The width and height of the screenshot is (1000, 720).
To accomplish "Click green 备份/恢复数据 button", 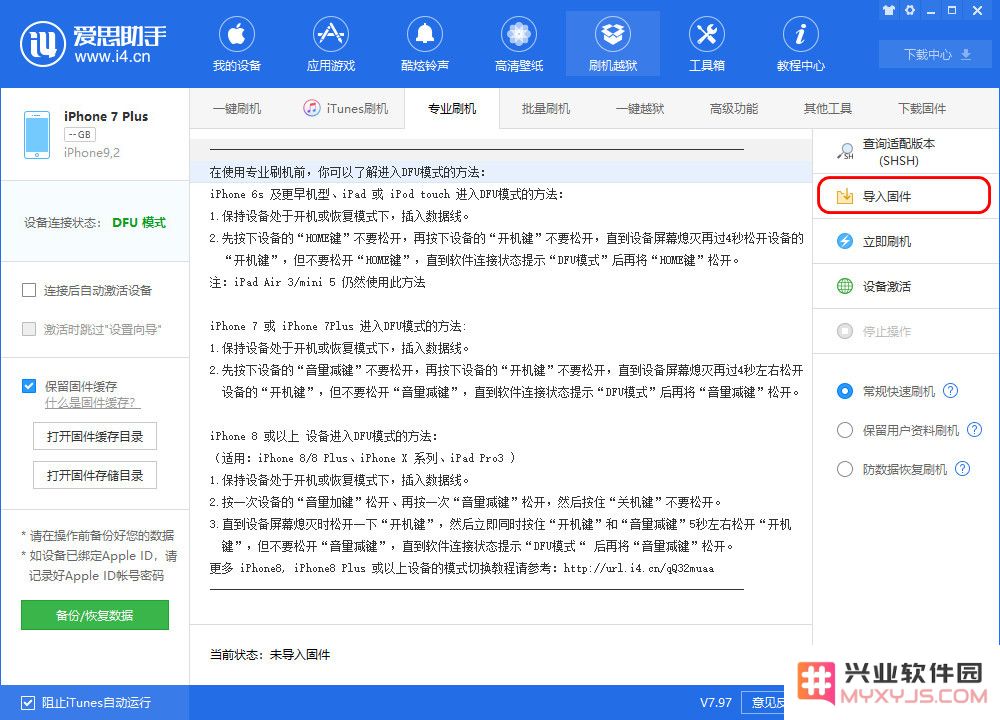I will click(x=95, y=615).
